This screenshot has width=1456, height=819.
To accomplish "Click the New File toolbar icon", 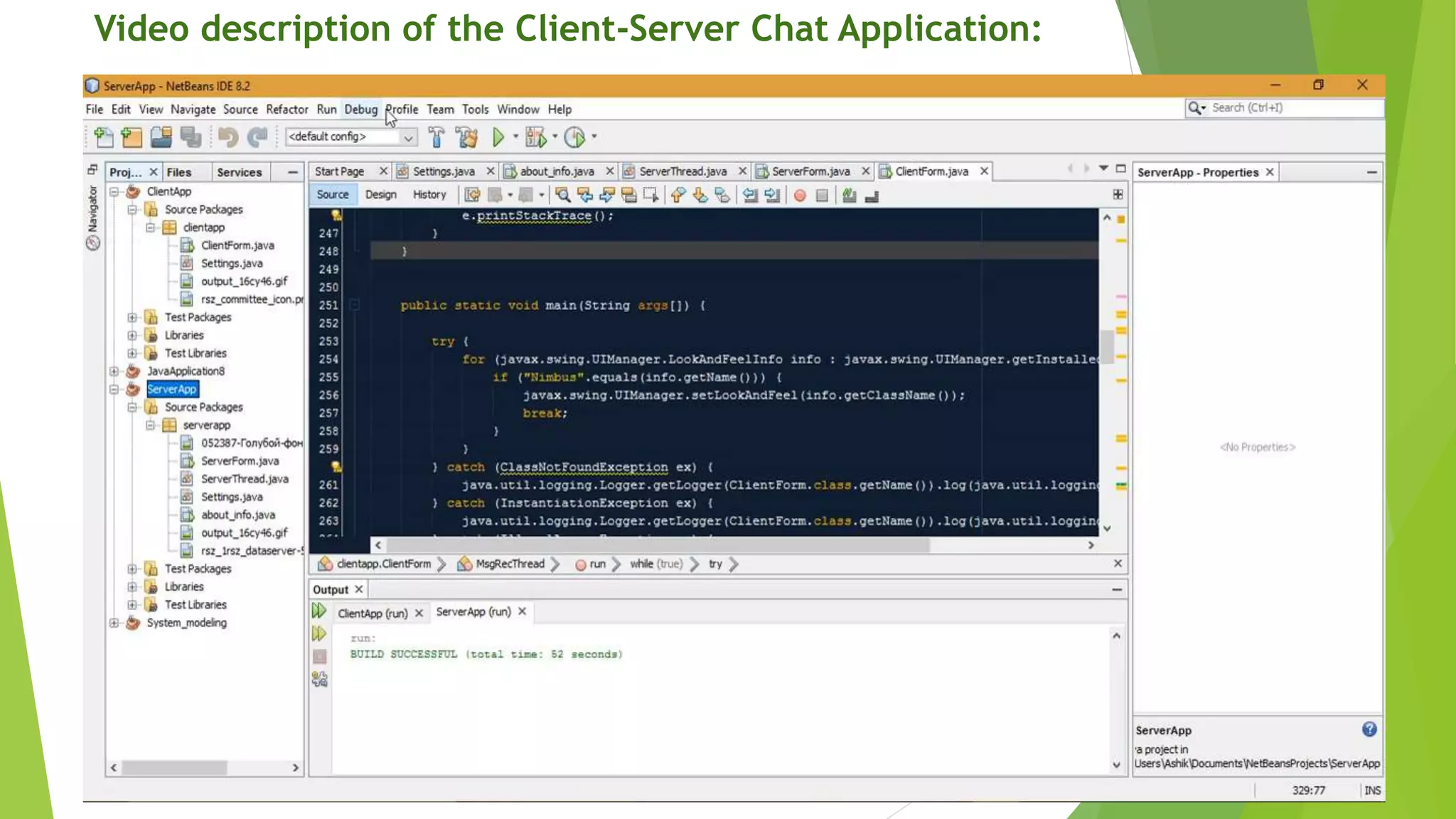I will 104,136.
